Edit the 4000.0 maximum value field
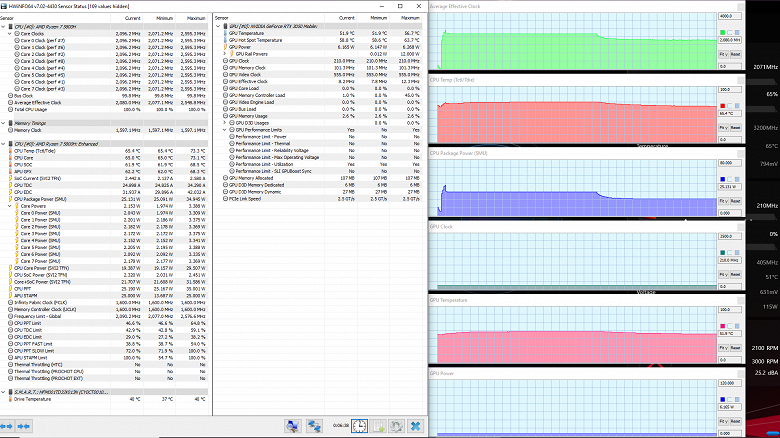780x438 pixels. [x=731, y=16]
